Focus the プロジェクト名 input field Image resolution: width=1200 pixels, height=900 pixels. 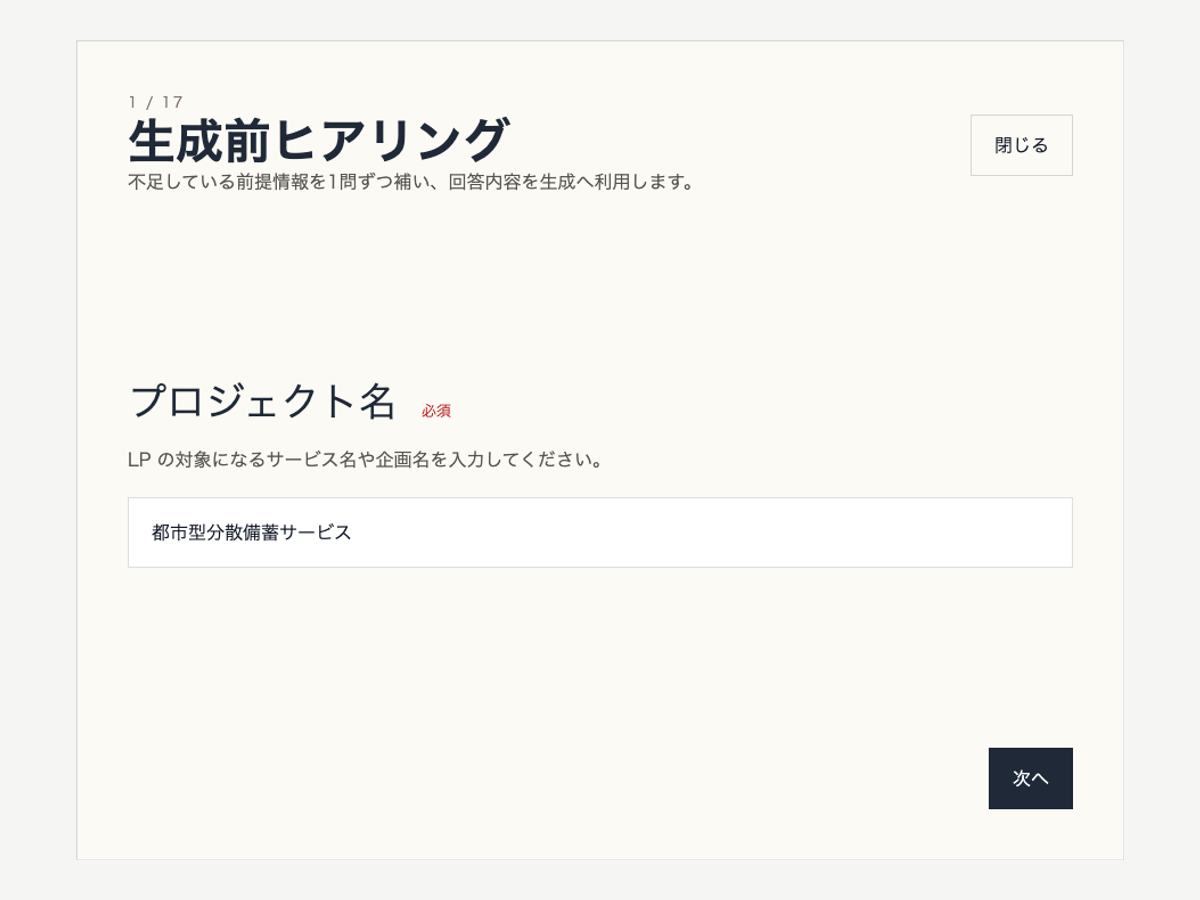pos(600,532)
